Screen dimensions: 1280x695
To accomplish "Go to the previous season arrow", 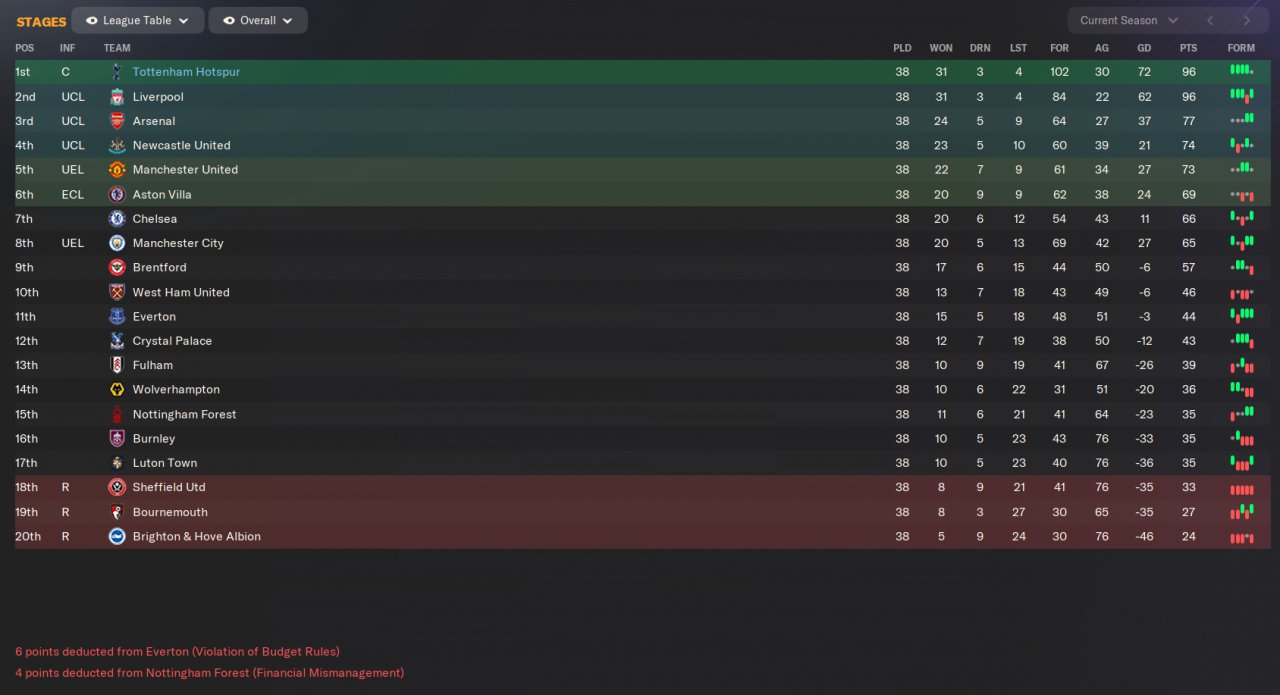I will coord(1210,20).
